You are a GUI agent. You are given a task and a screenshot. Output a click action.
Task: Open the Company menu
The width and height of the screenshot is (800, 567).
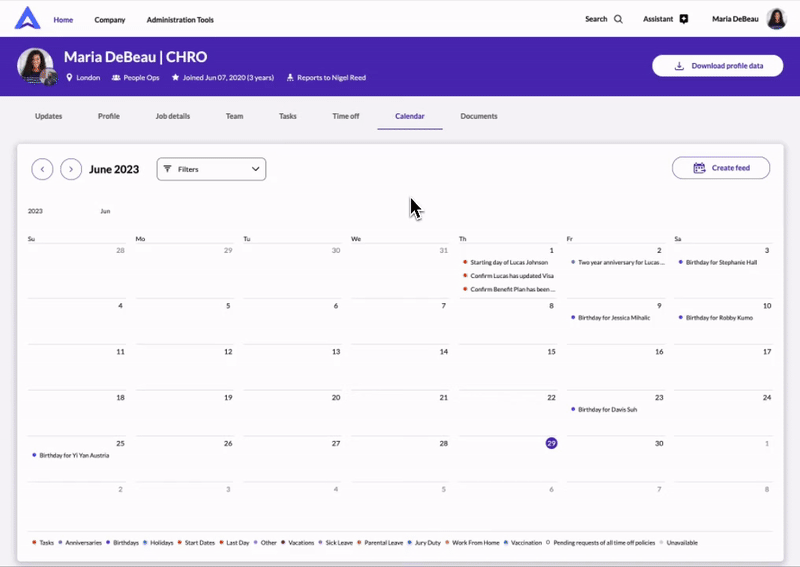coord(110,20)
